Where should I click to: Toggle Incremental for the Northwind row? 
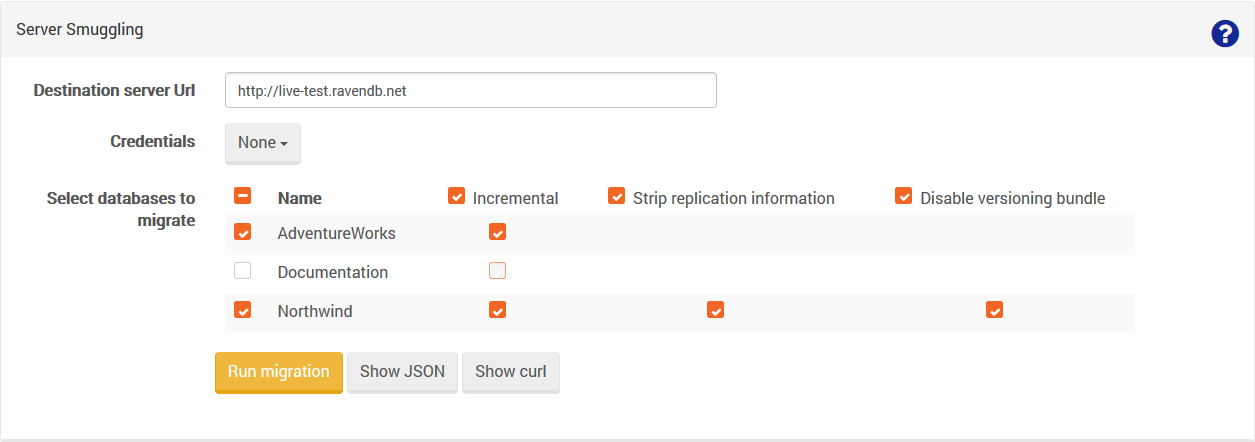pyautogui.click(x=498, y=310)
